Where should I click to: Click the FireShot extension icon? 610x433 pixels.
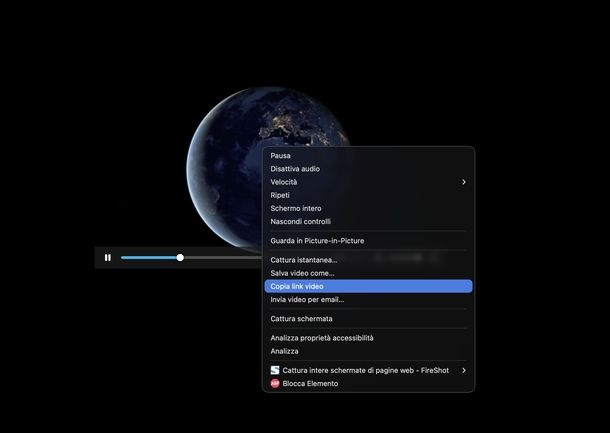(275, 370)
